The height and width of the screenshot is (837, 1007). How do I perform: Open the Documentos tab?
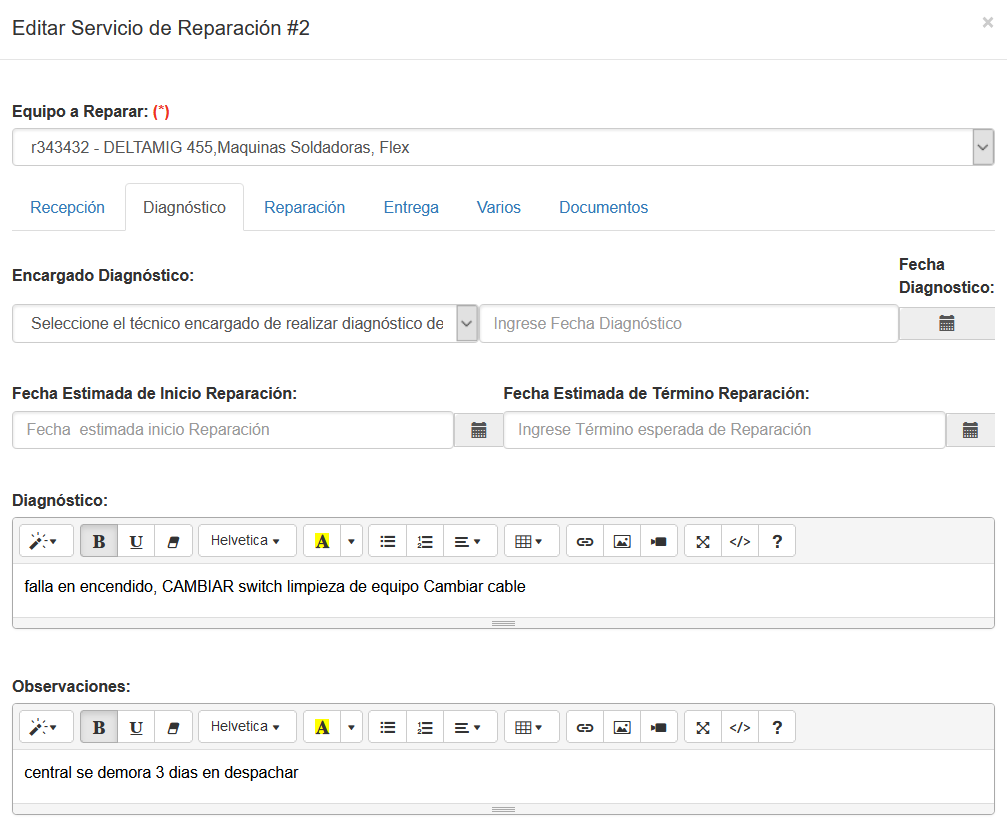(x=603, y=207)
